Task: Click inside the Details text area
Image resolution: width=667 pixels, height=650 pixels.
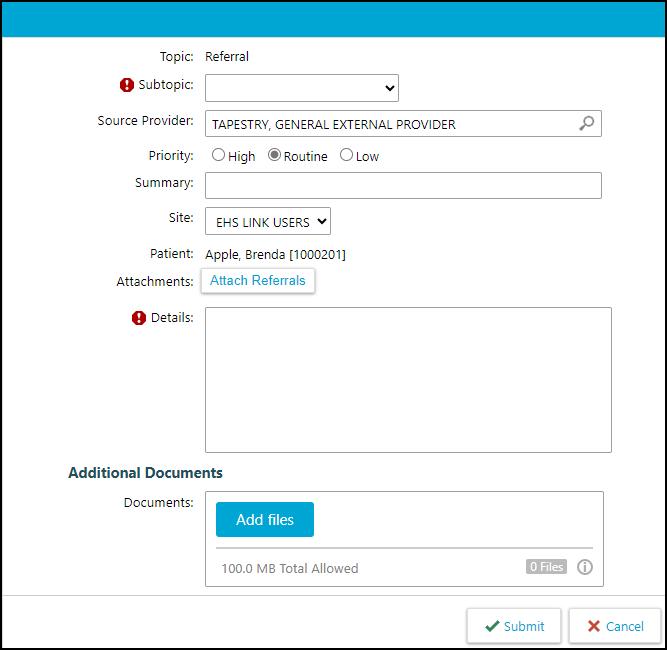Action: [x=408, y=380]
